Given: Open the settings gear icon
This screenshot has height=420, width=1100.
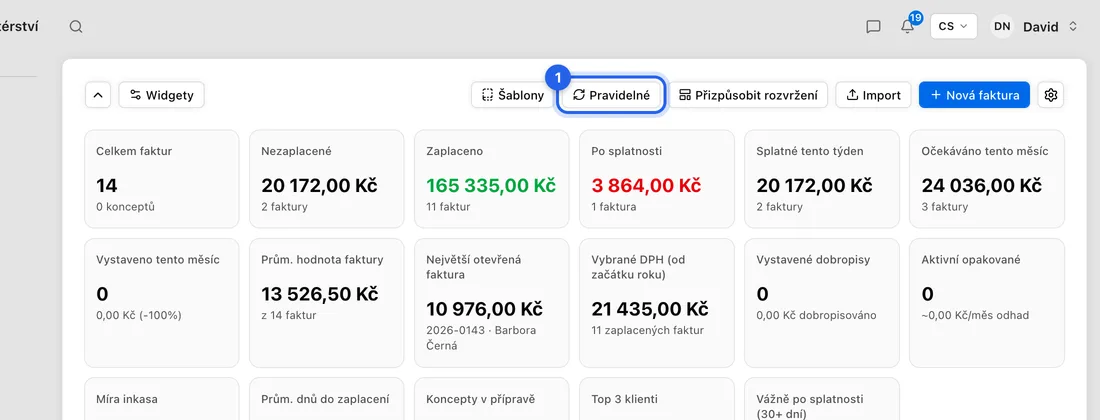Looking at the screenshot, I should pyautogui.click(x=1050, y=95).
